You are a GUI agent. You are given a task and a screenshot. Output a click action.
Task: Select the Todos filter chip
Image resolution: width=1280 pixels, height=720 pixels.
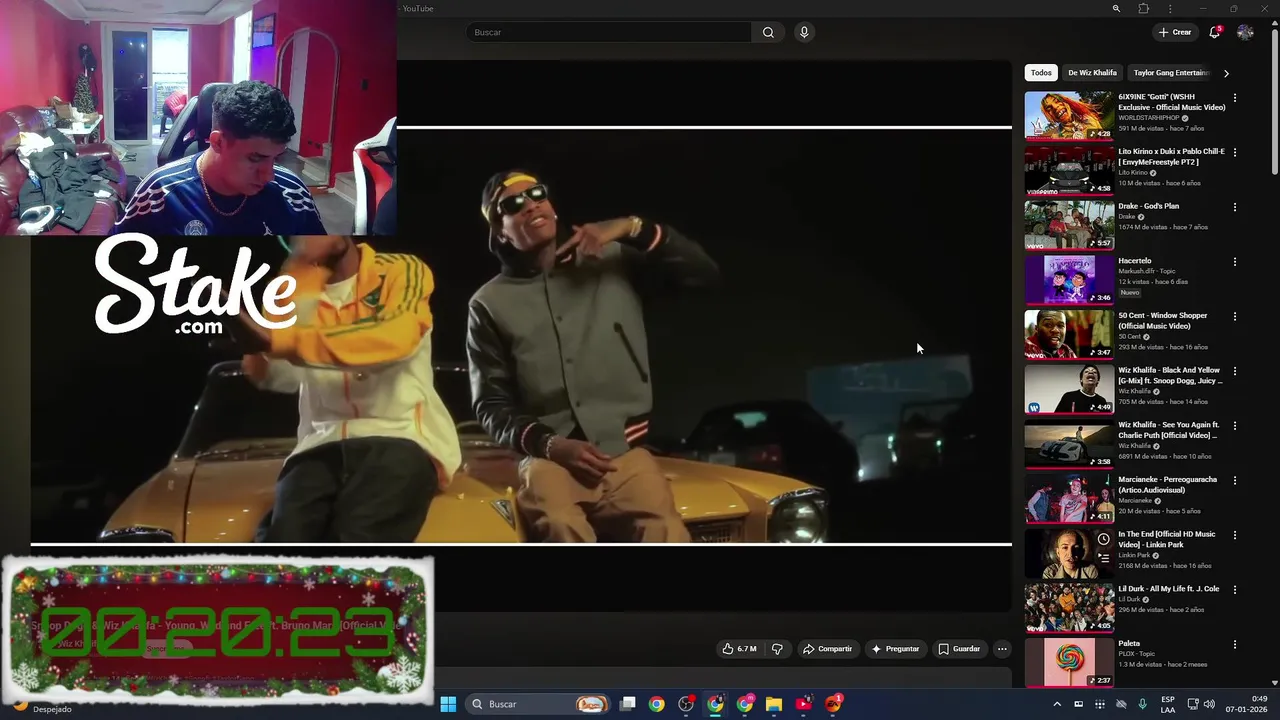(1041, 73)
